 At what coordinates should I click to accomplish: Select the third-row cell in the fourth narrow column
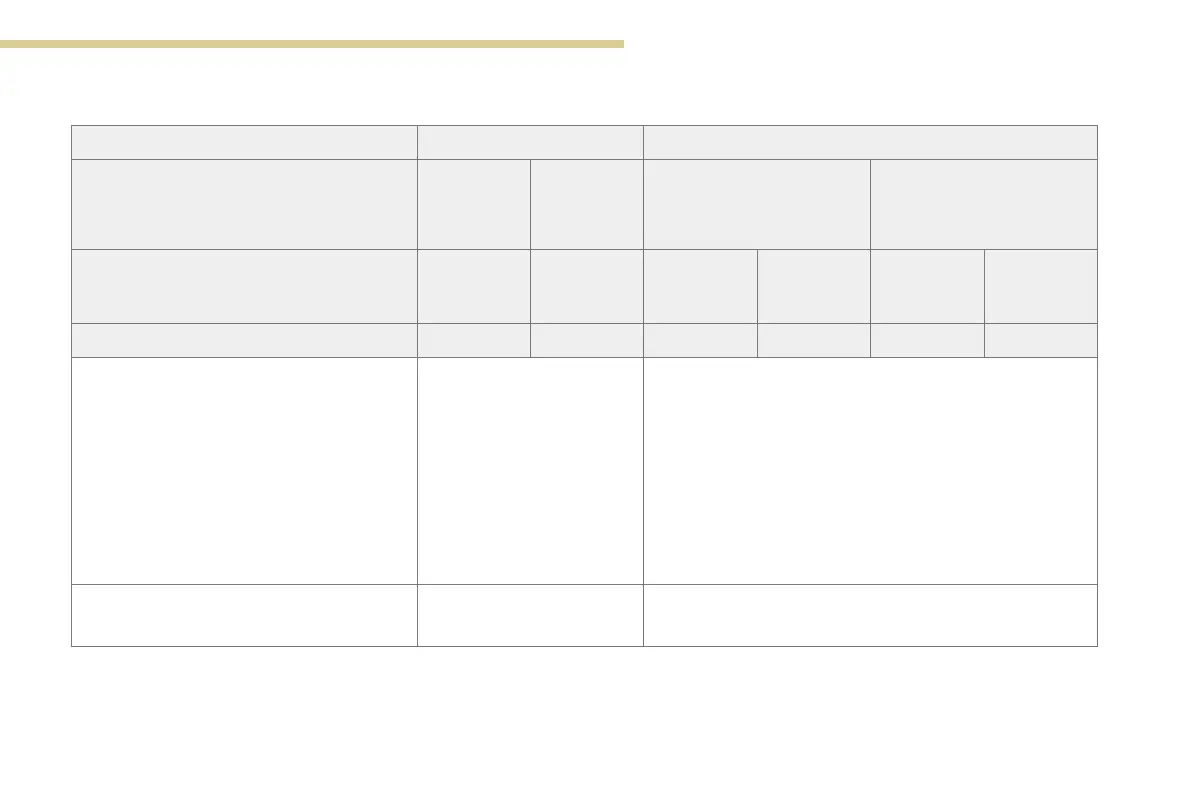pos(813,286)
